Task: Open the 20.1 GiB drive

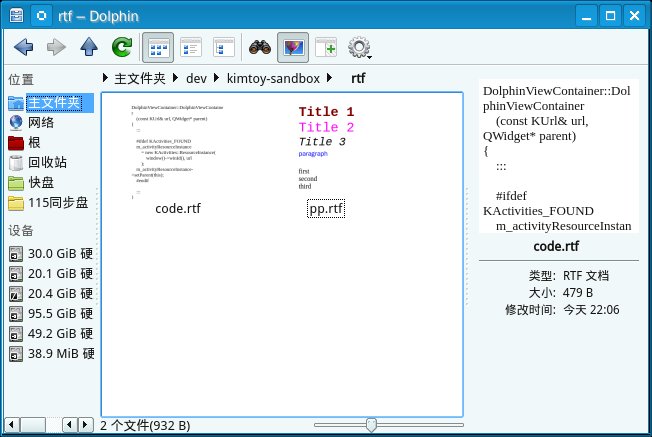Action: tap(51, 274)
